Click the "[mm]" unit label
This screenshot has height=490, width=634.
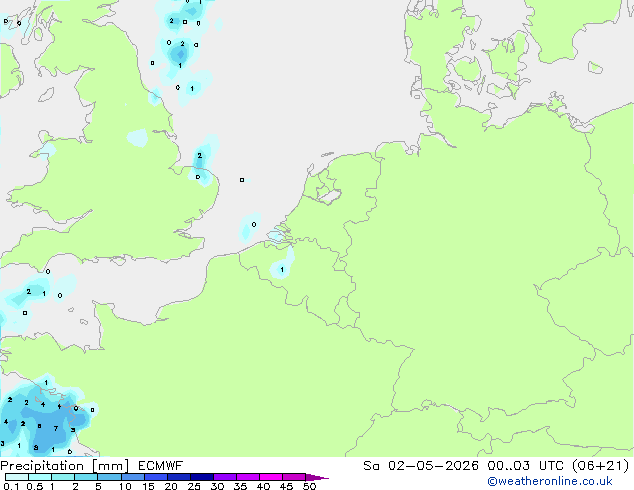click(110, 466)
